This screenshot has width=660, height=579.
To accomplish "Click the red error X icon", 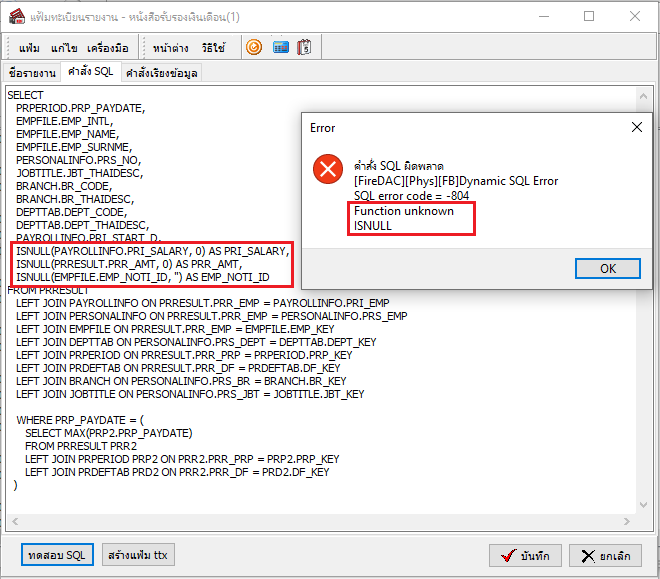I will 327,169.
